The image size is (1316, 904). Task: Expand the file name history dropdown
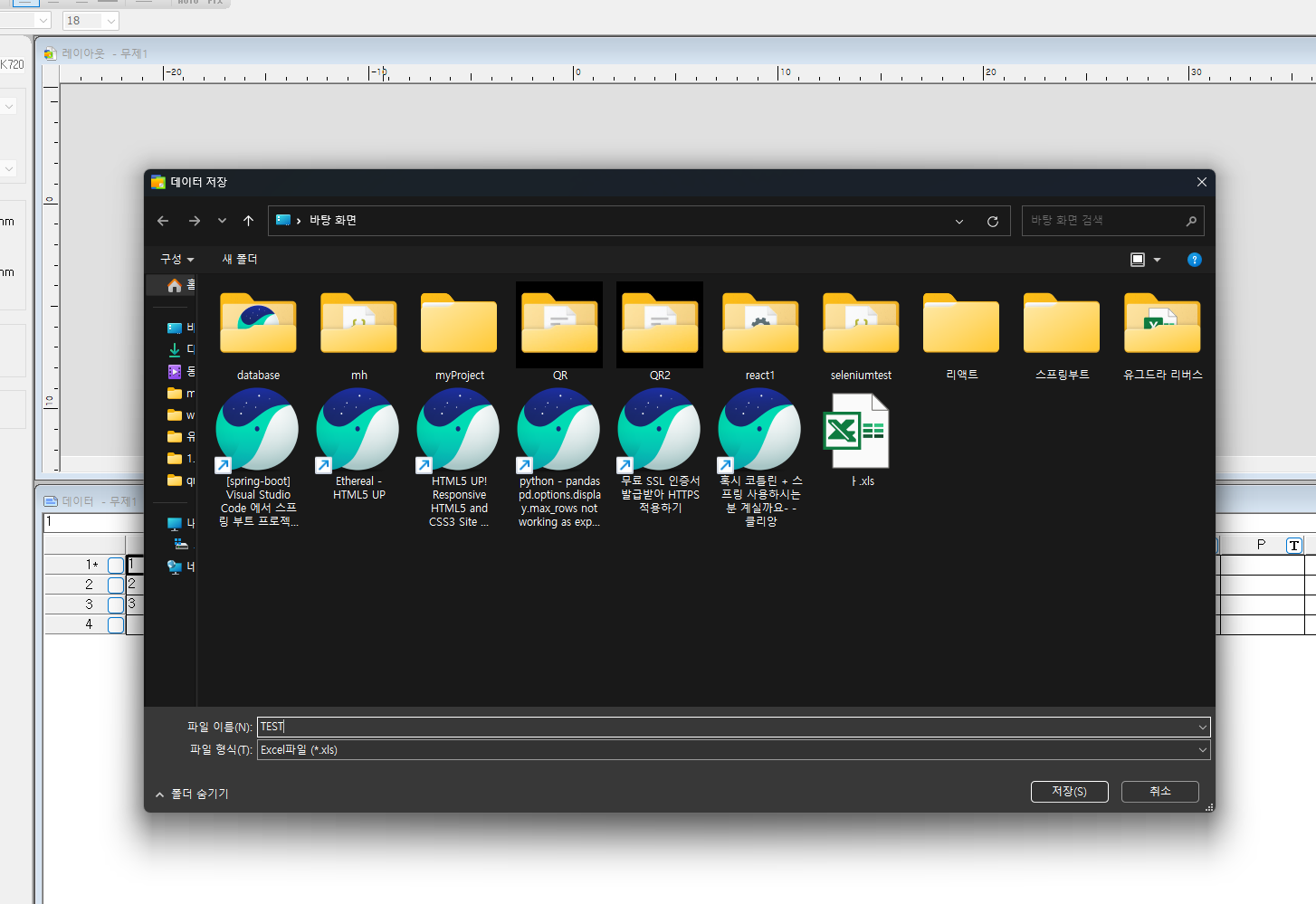1202,727
